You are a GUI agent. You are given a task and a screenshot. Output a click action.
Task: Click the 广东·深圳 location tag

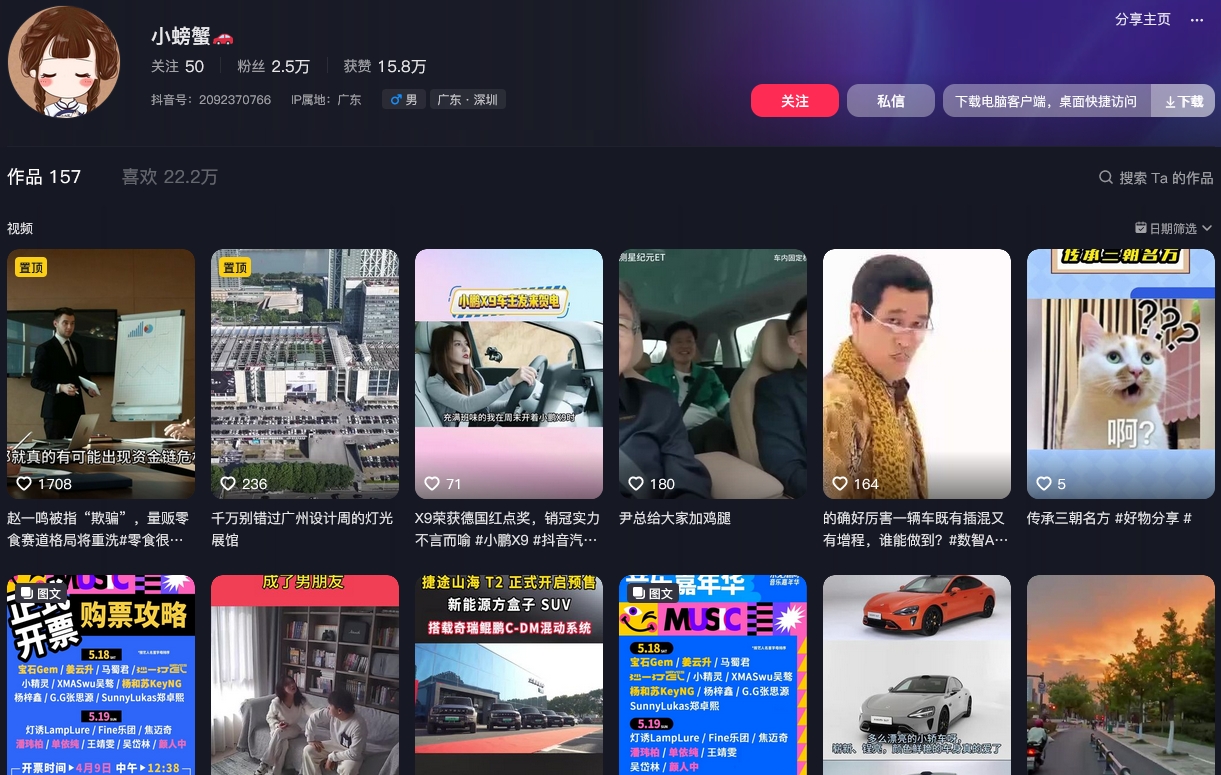pos(468,100)
